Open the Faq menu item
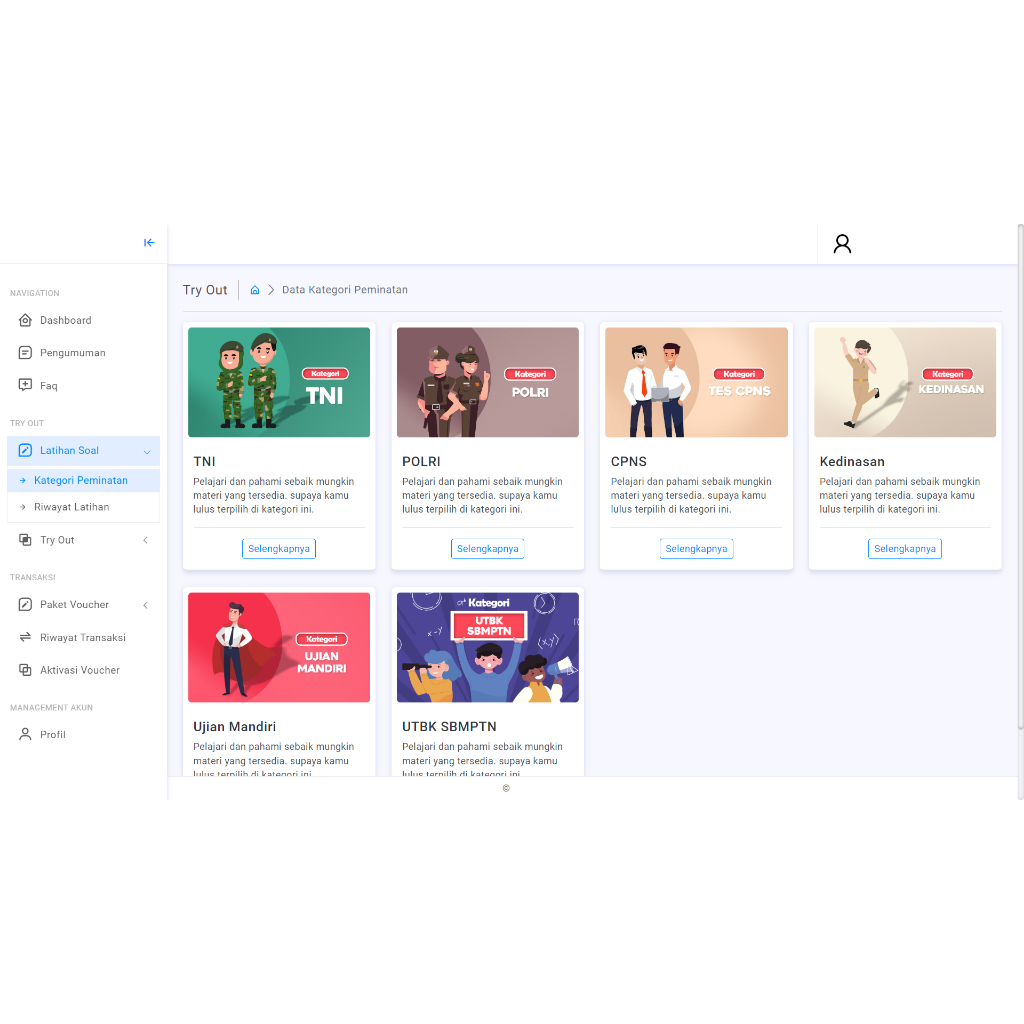 pyautogui.click(x=84, y=385)
